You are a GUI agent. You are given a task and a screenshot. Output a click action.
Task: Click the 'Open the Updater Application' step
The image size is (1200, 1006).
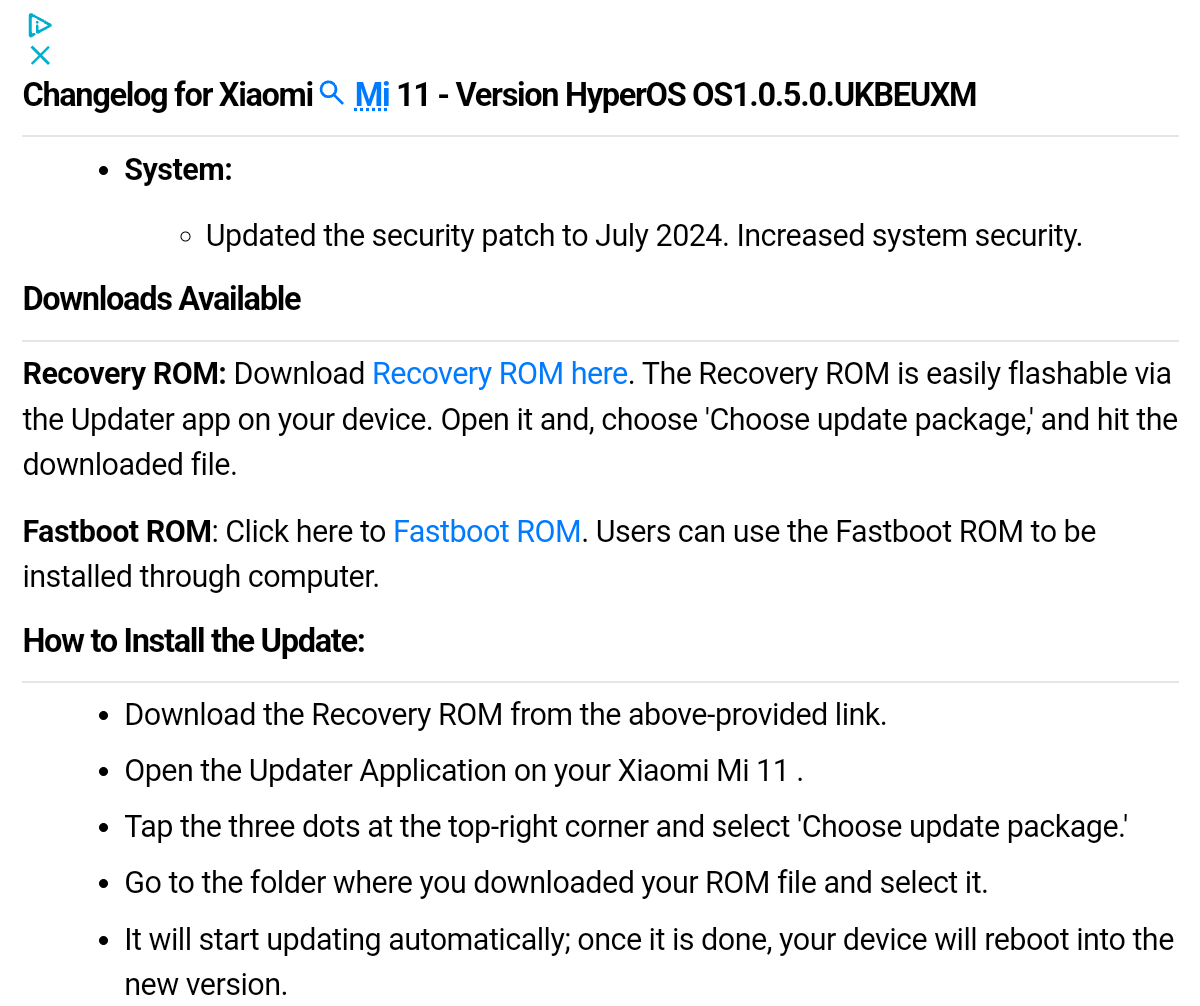pyautogui.click(x=463, y=771)
